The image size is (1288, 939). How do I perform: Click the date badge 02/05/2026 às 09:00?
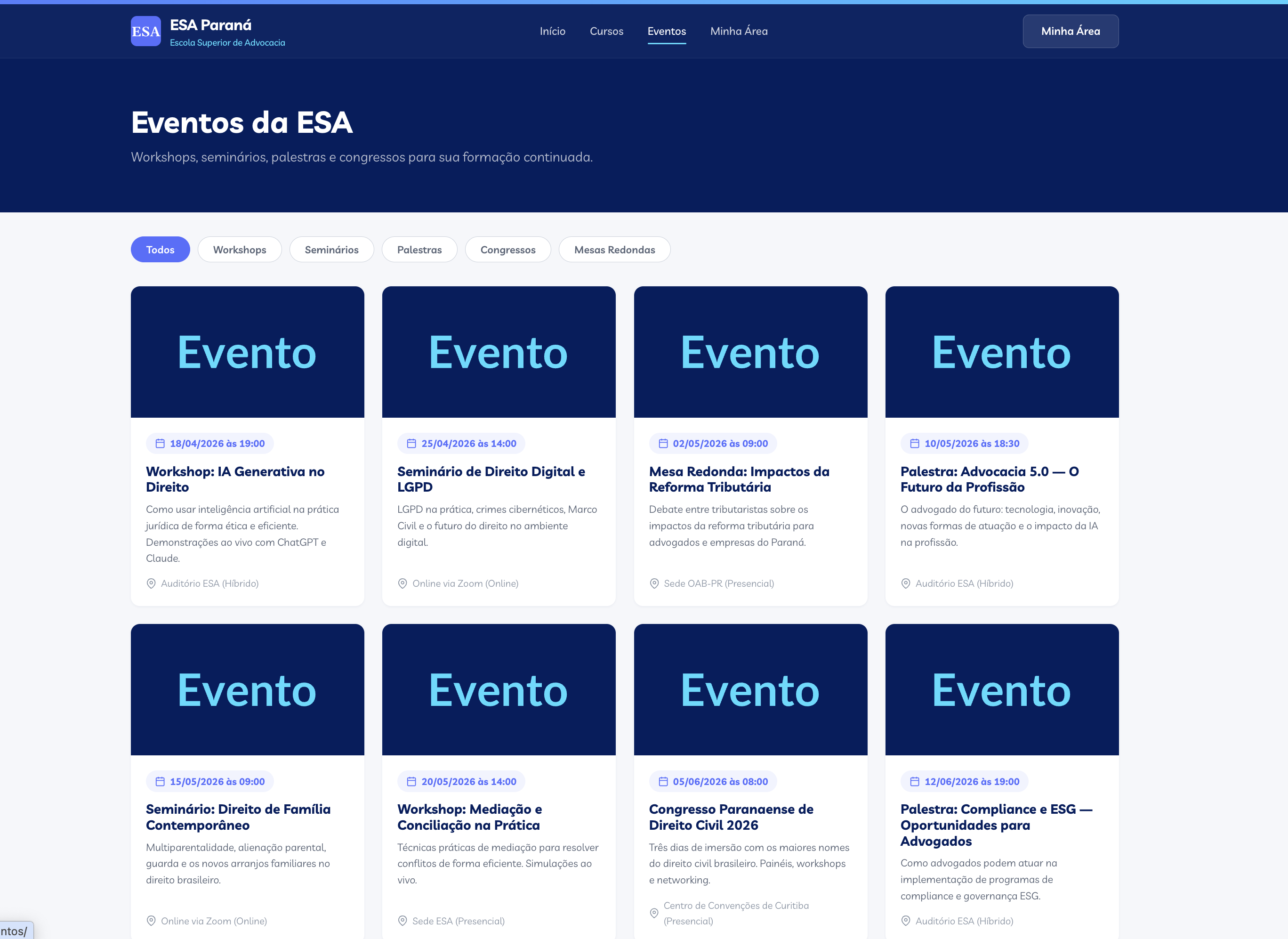coord(712,443)
